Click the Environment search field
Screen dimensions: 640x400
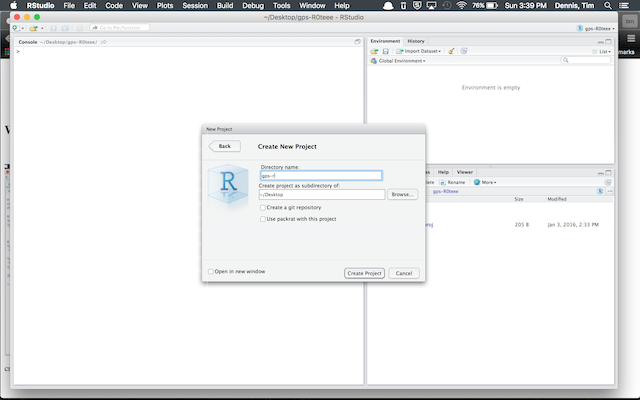pyautogui.click(x=586, y=60)
